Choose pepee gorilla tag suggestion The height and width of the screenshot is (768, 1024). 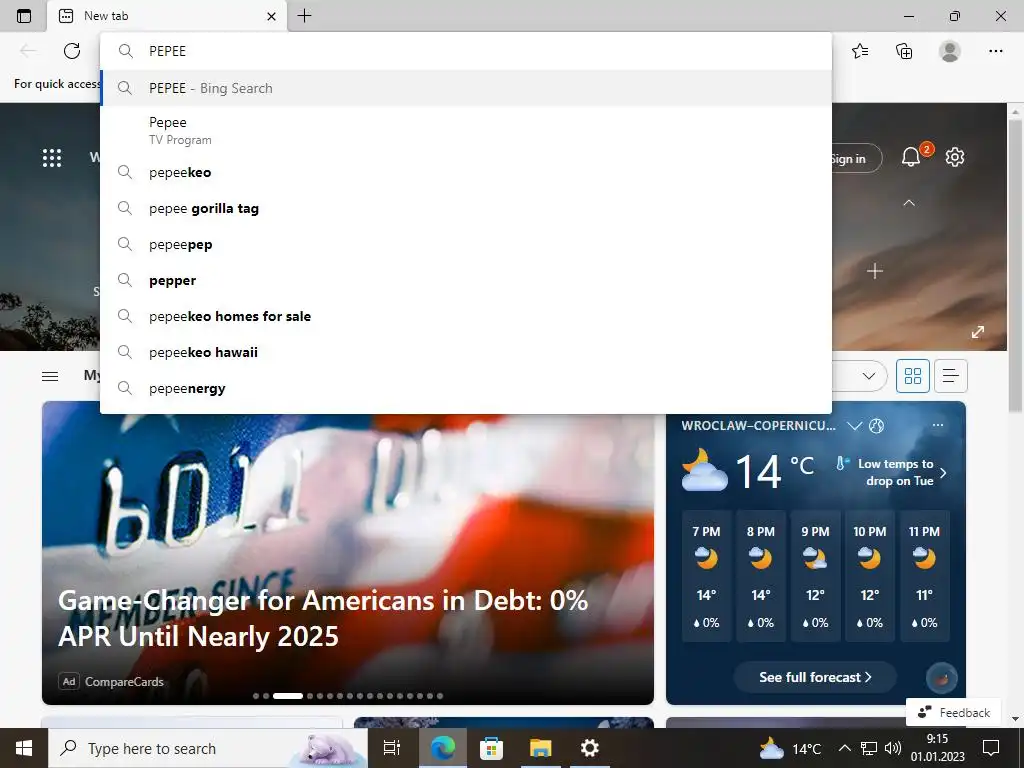tap(466, 208)
